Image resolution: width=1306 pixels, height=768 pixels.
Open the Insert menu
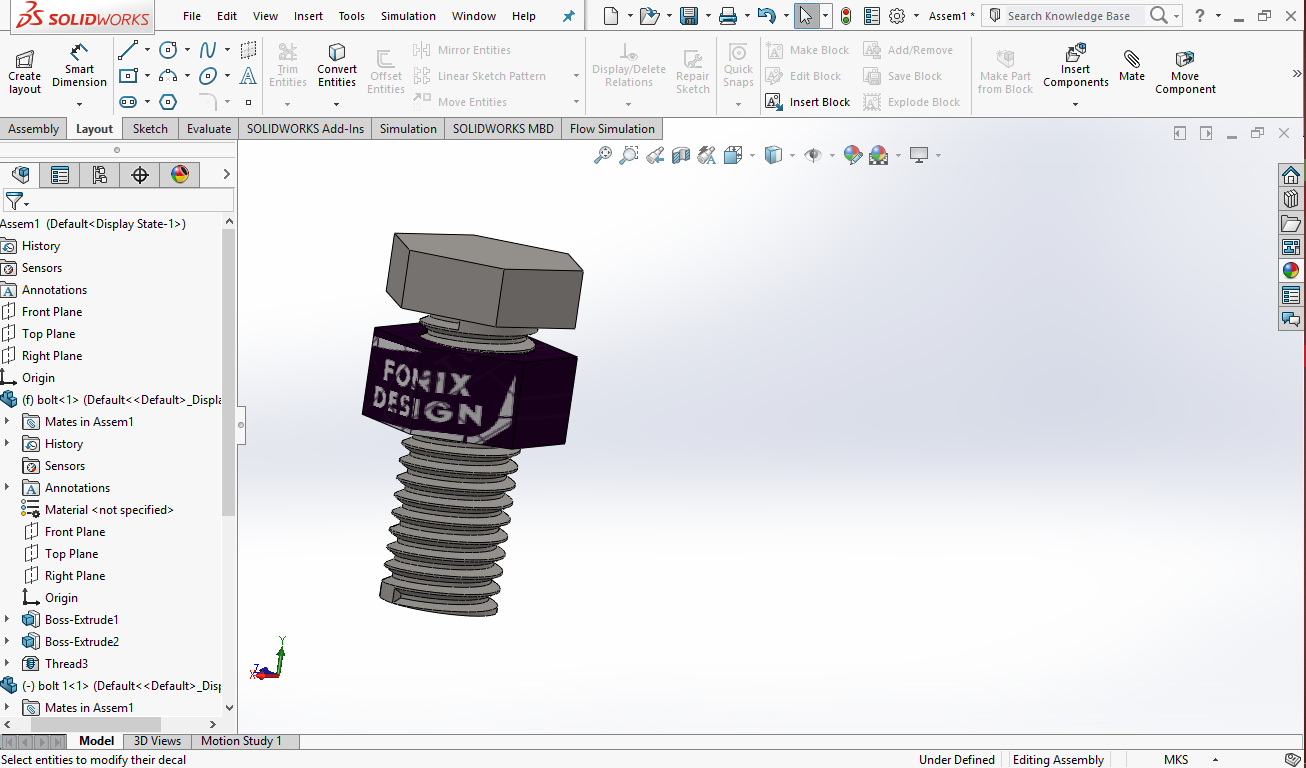pyautogui.click(x=309, y=16)
